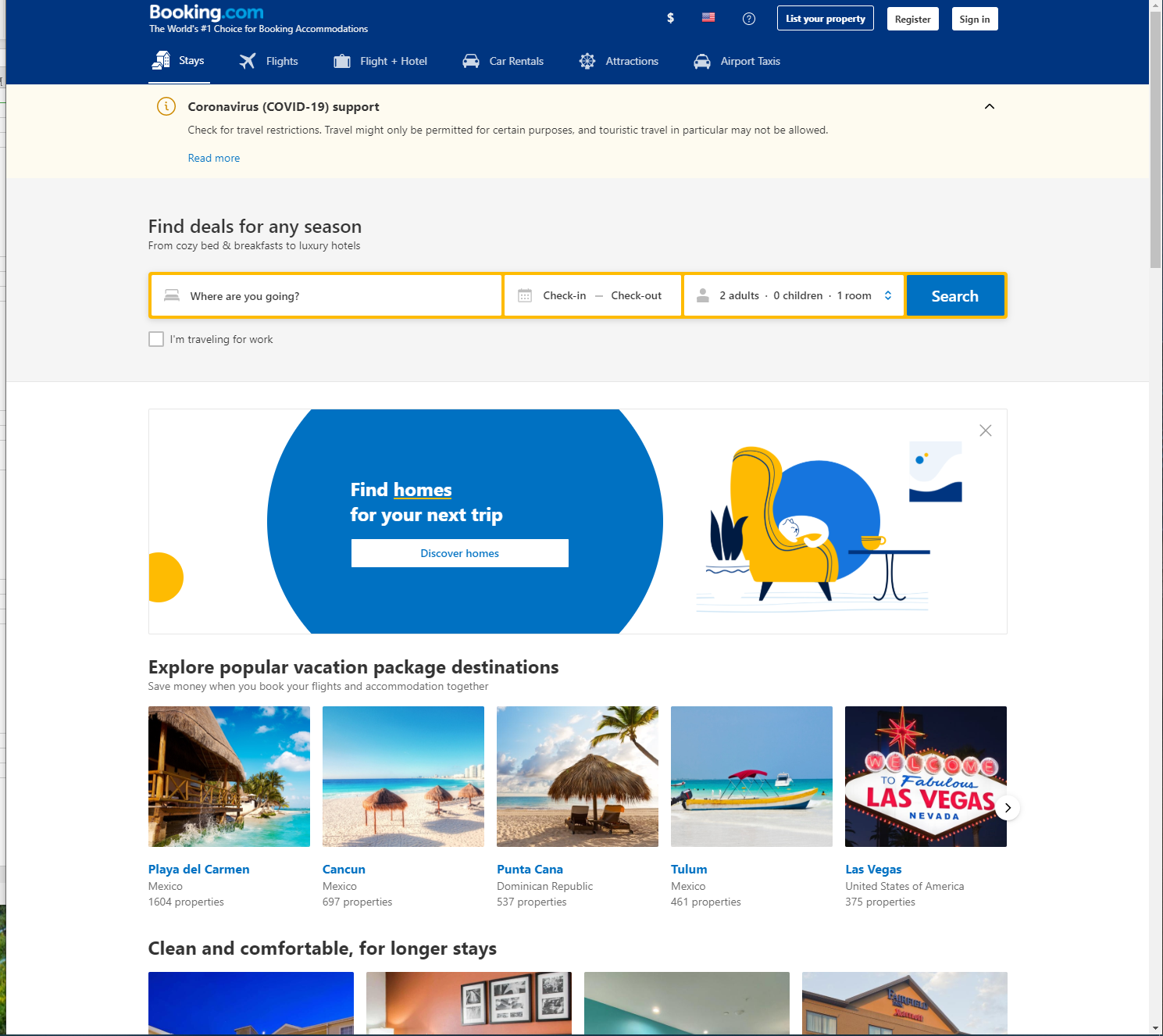Click 'Dominican Republic' text

point(544,886)
